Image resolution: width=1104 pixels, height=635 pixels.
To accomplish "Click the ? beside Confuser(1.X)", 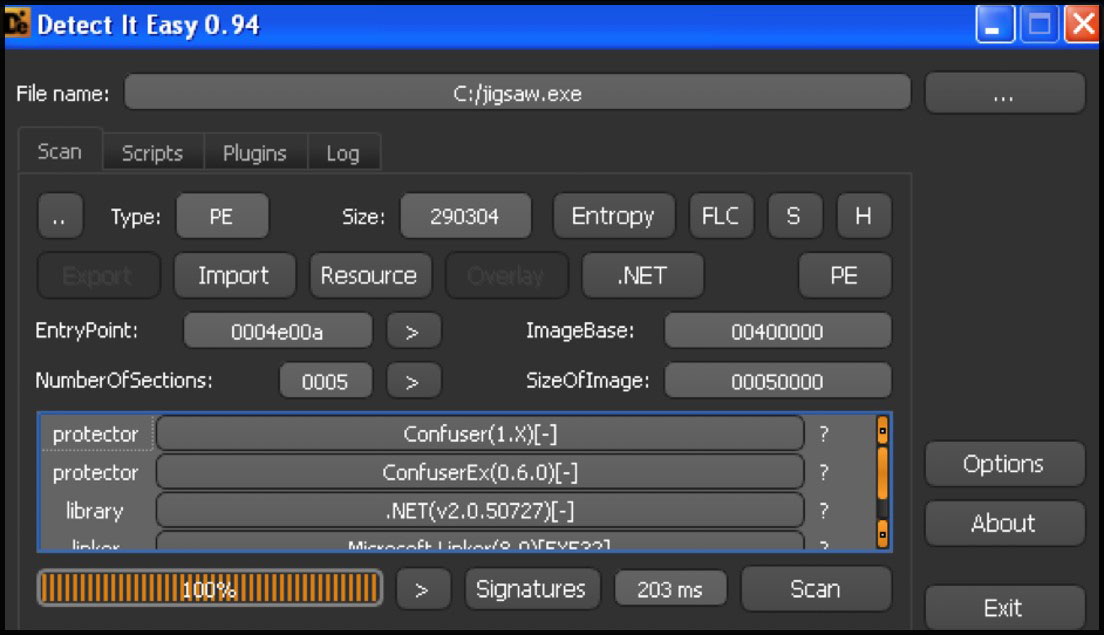I will point(824,434).
